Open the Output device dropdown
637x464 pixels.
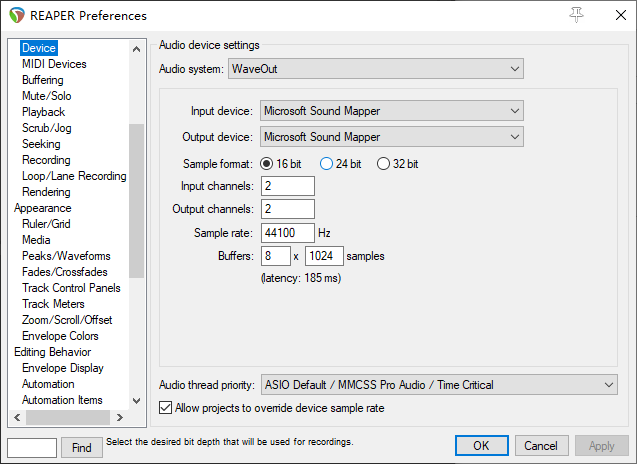point(392,136)
